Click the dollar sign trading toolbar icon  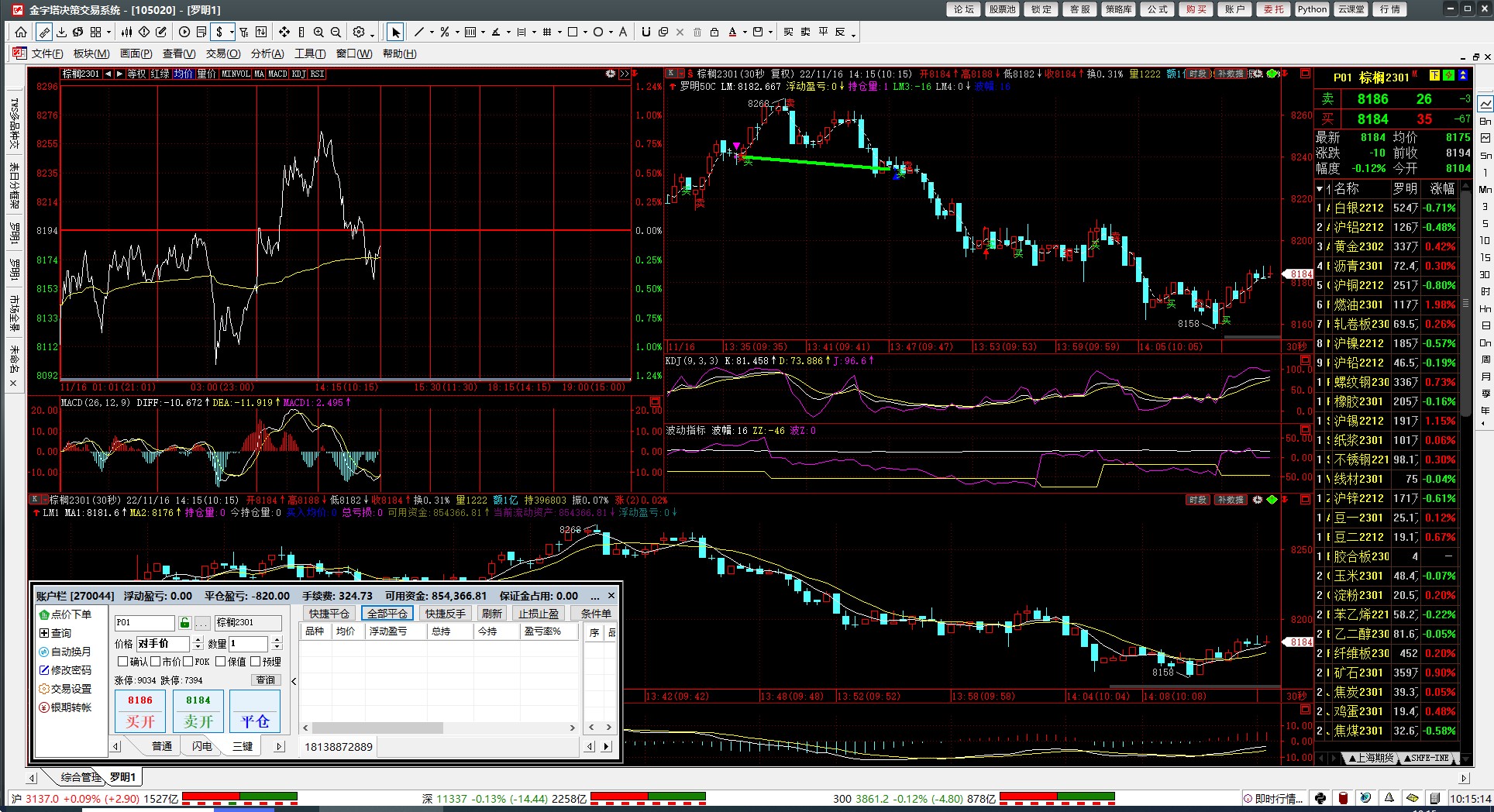click(x=220, y=32)
